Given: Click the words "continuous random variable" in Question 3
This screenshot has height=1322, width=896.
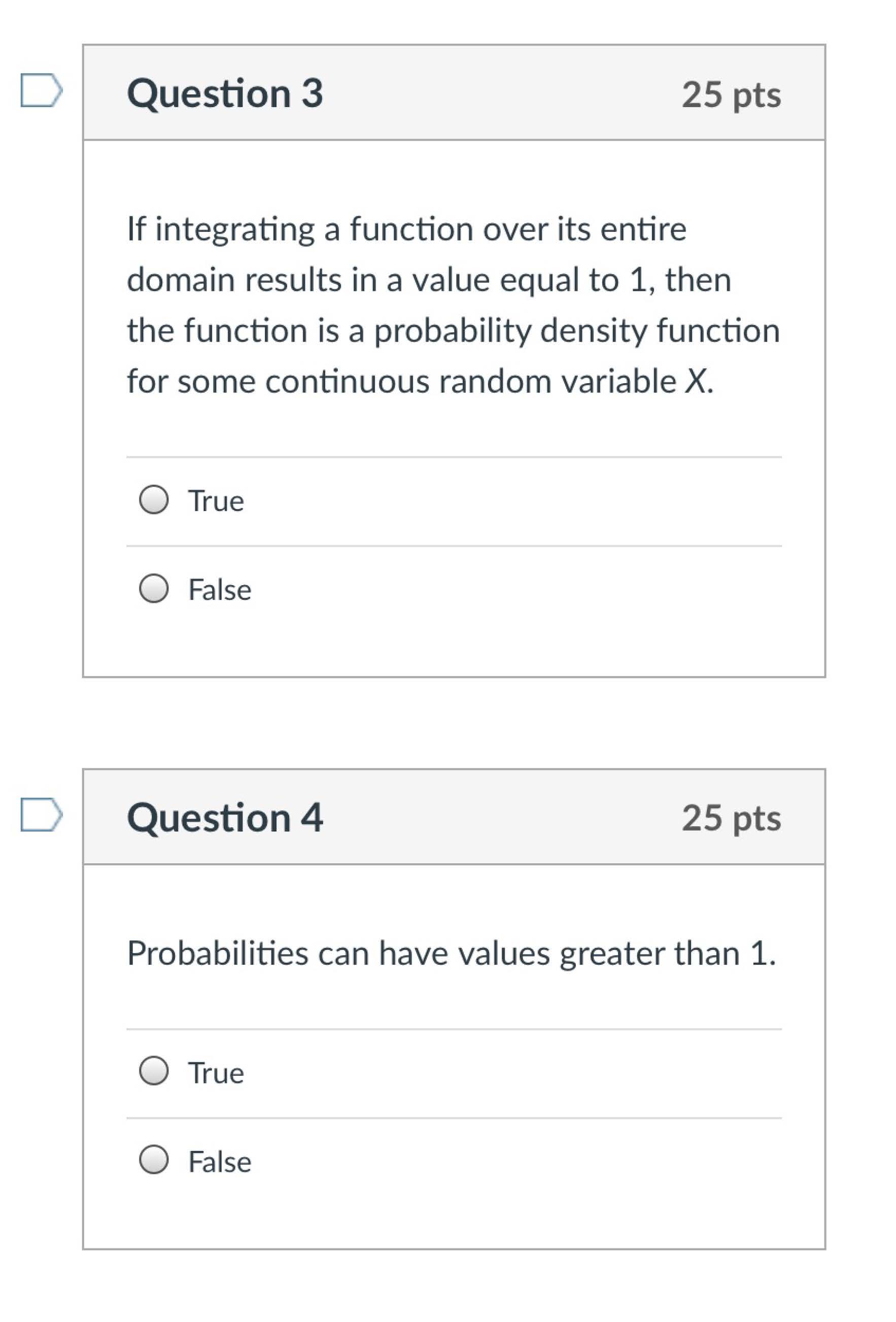Looking at the screenshot, I should [x=471, y=381].
